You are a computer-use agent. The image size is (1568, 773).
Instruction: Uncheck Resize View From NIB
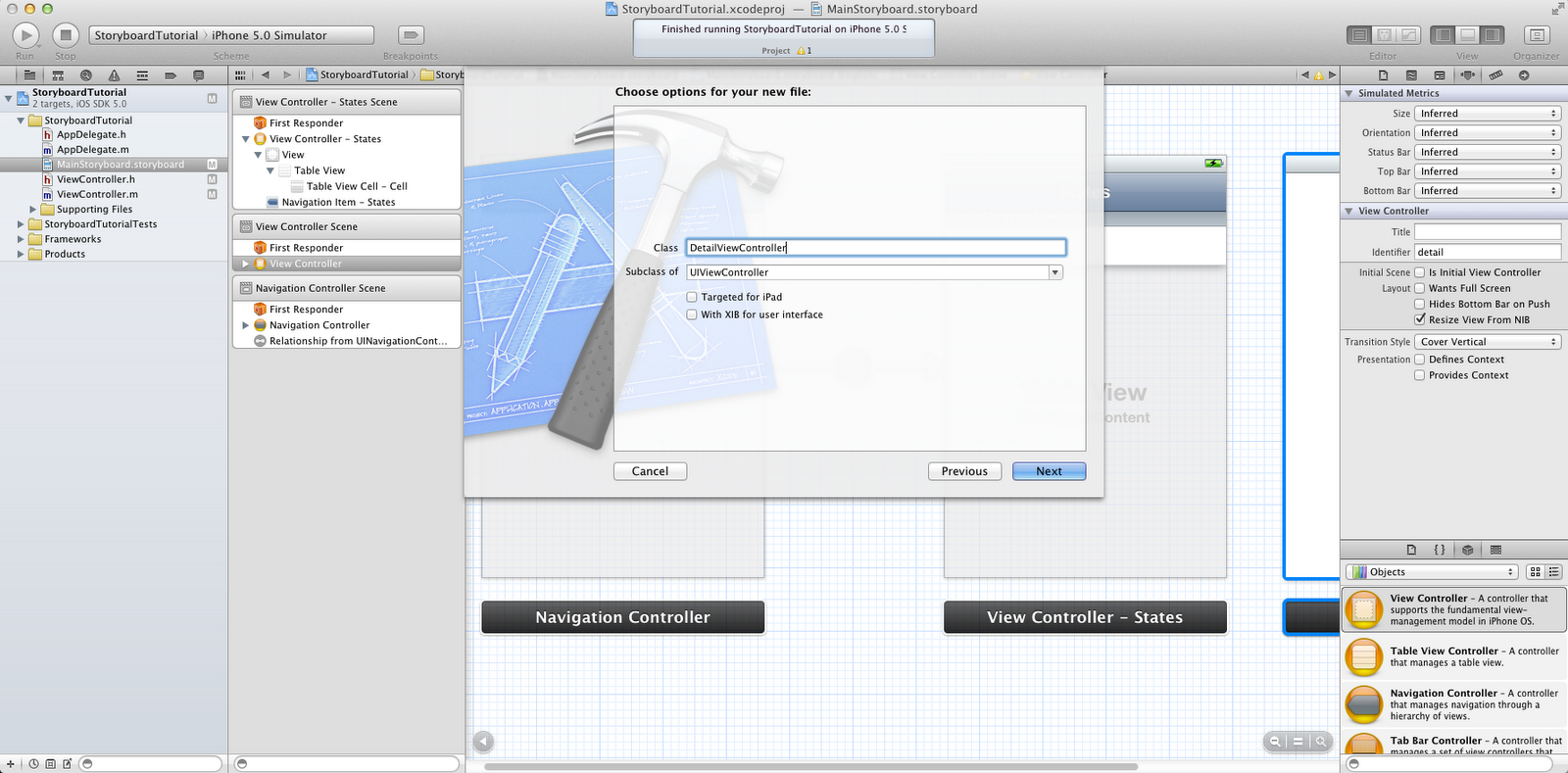pos(1419,319)
